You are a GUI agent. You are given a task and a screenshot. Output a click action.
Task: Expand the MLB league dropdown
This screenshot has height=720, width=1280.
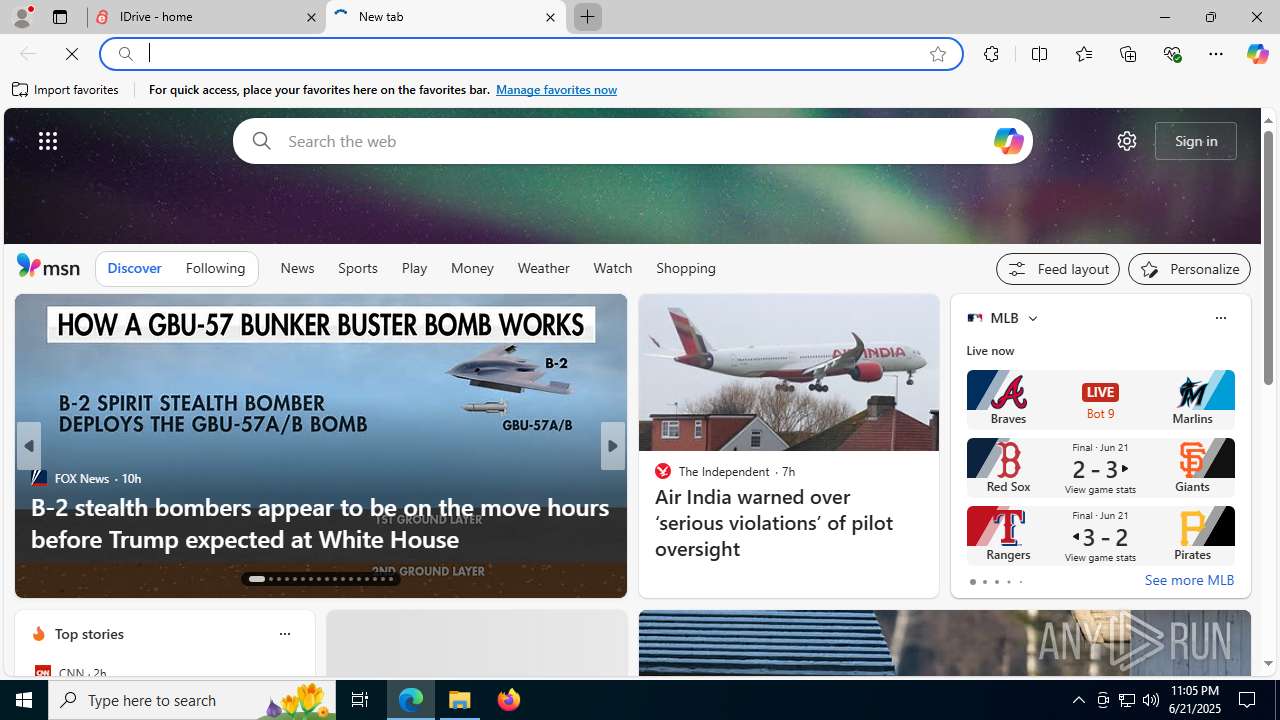[x=1032, y=318]
